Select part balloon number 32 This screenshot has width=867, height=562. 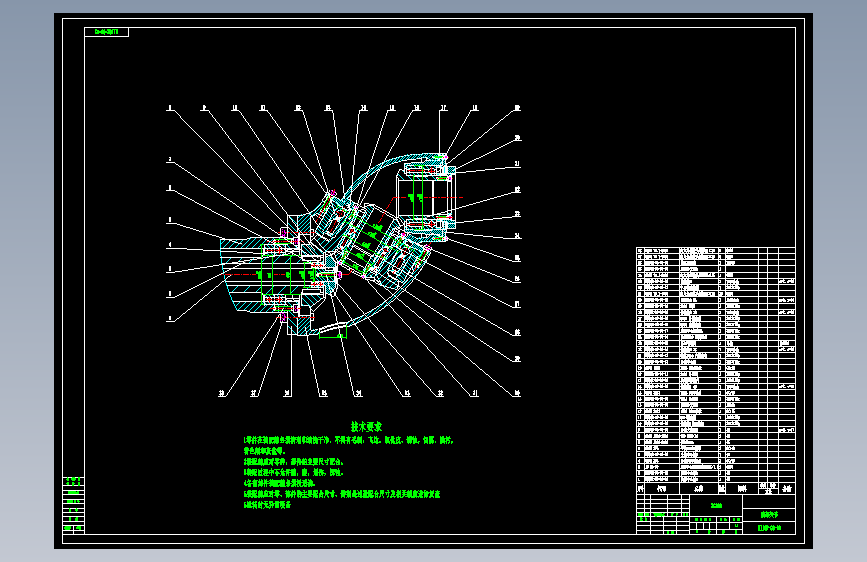[441, 393]
